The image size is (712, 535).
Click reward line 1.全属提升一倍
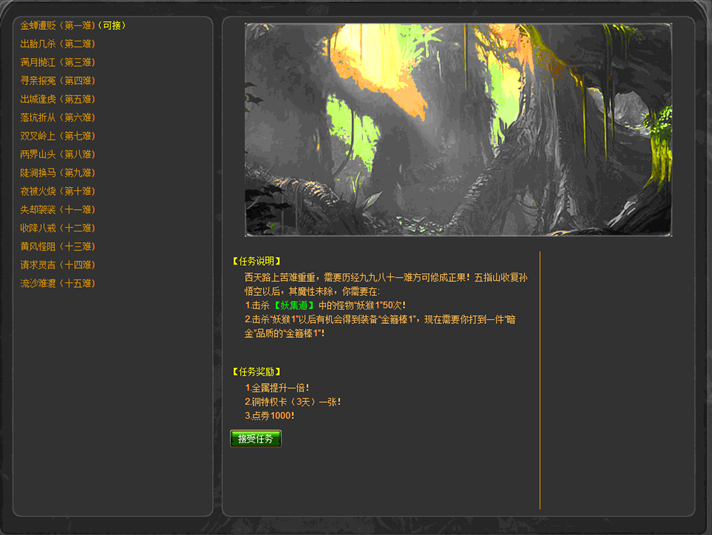pos(277,388)
